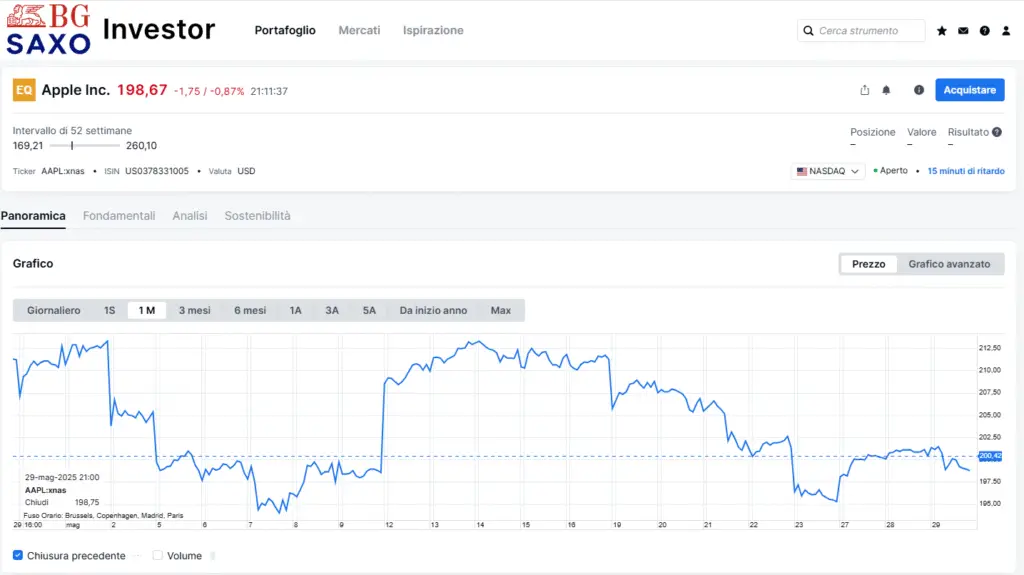Select Grafico avanzato chart mode
The image size is (1024, 575).
point(949,264)
